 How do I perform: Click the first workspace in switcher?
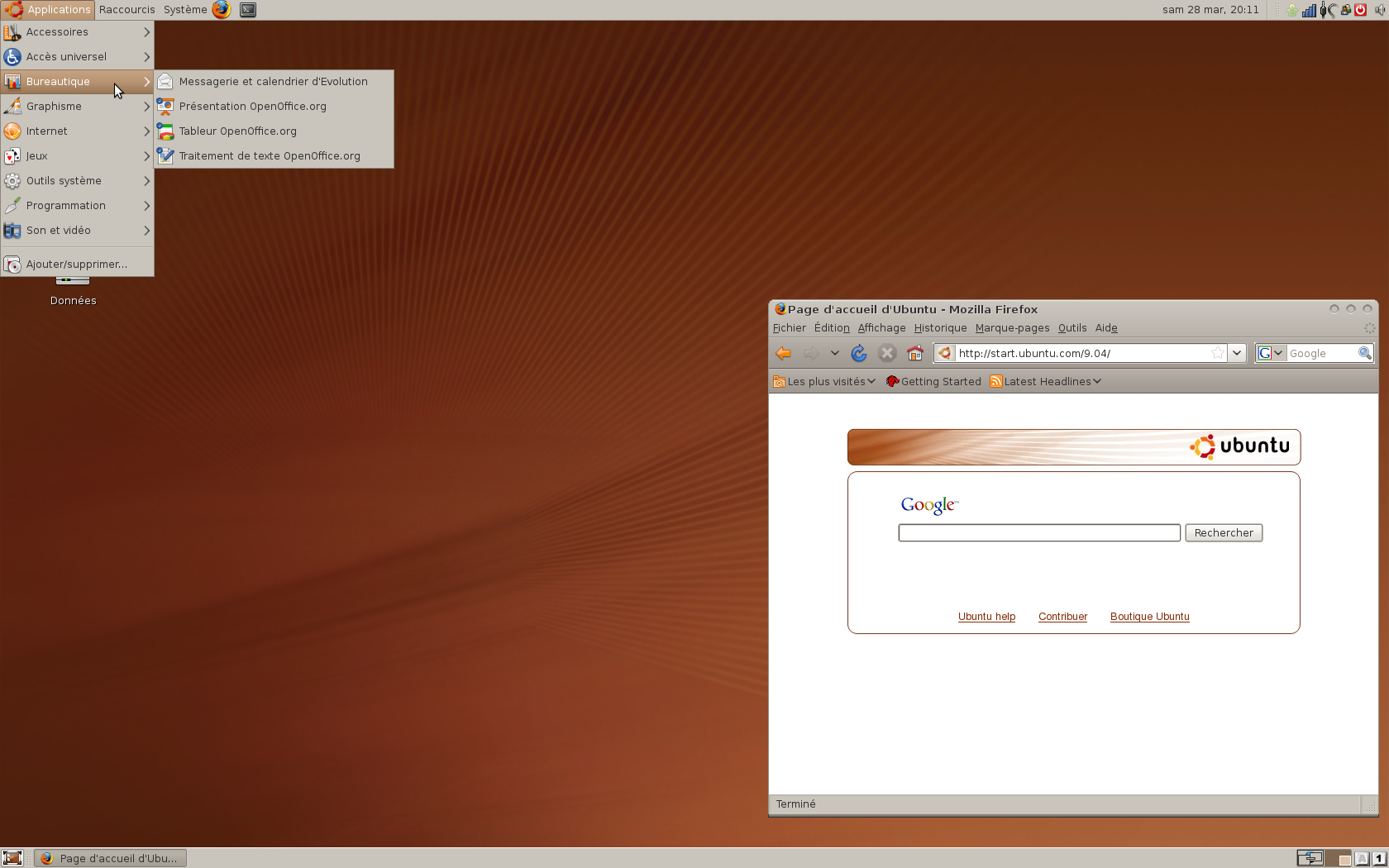tap(1310, 858)
